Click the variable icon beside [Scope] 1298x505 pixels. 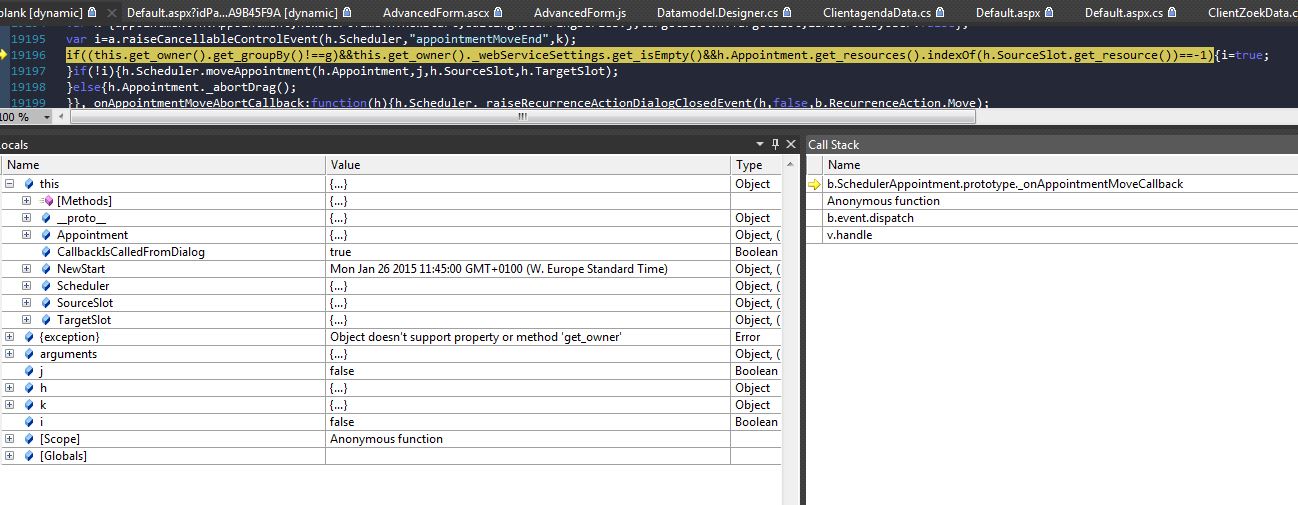pos(29,439)
